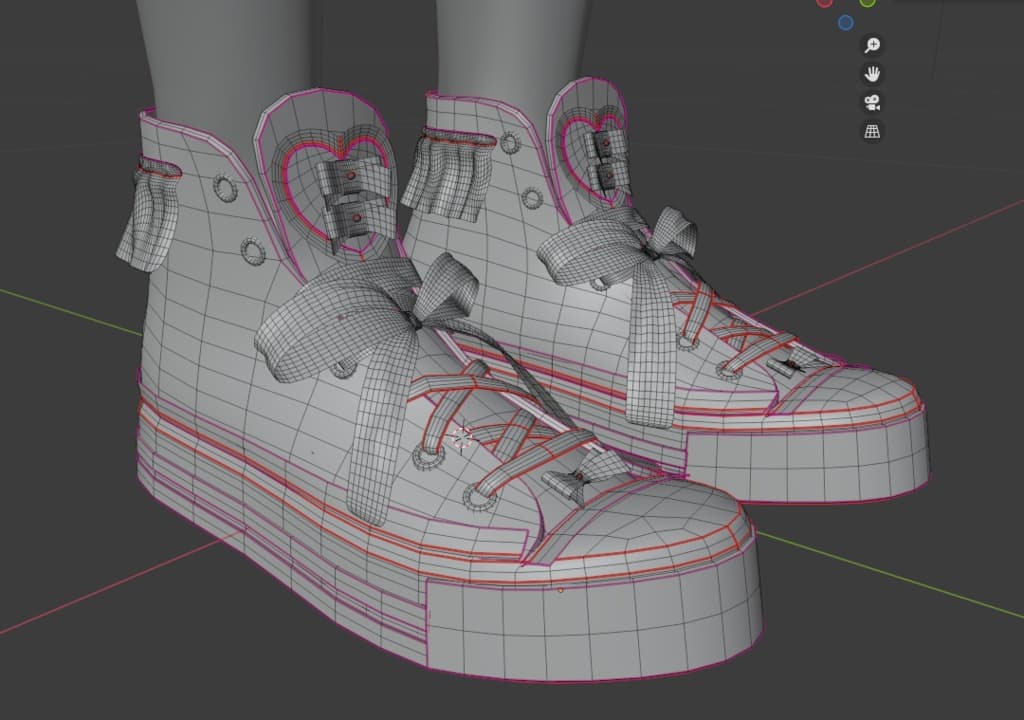
Task: Click the 3D cursor on the front shoe
Action: pyautogui.click(x=462, y=436)
